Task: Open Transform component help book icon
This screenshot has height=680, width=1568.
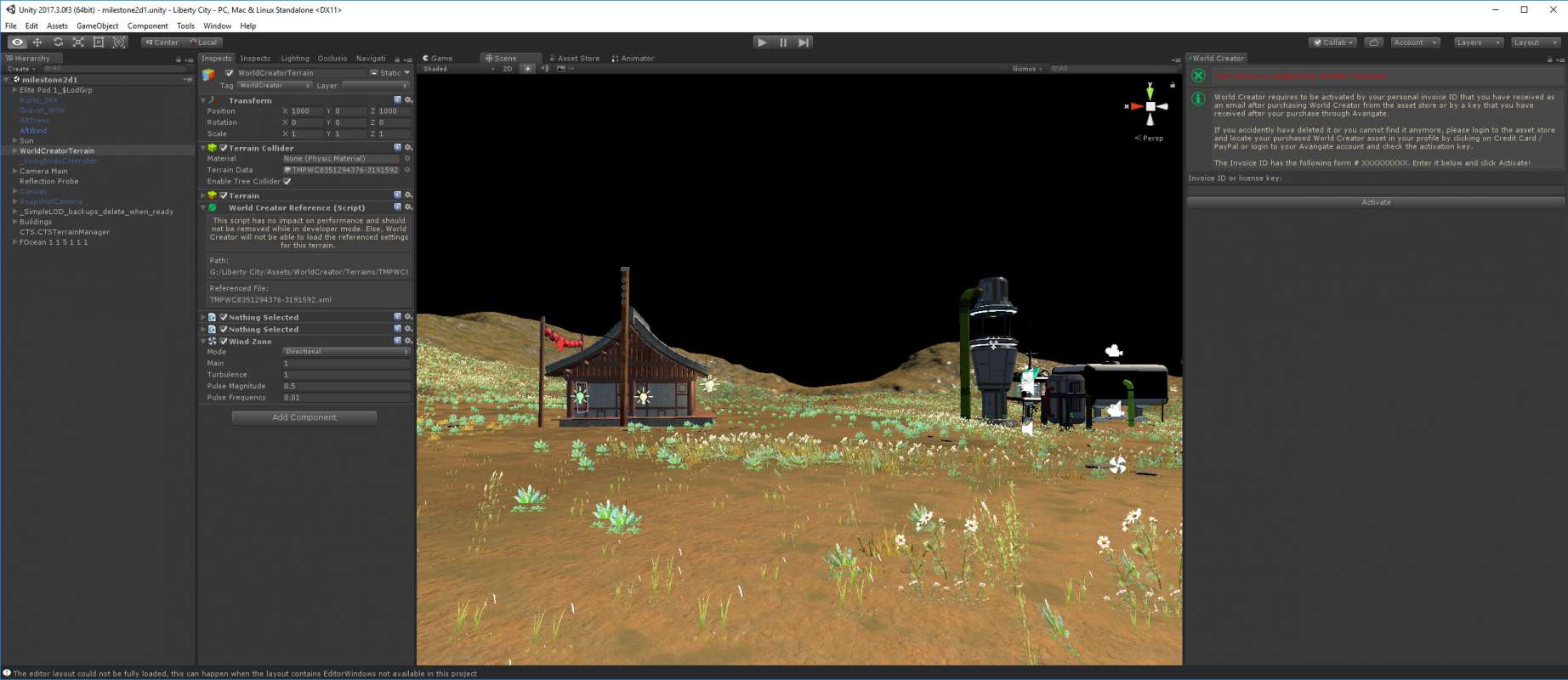Action: (397, 99)
